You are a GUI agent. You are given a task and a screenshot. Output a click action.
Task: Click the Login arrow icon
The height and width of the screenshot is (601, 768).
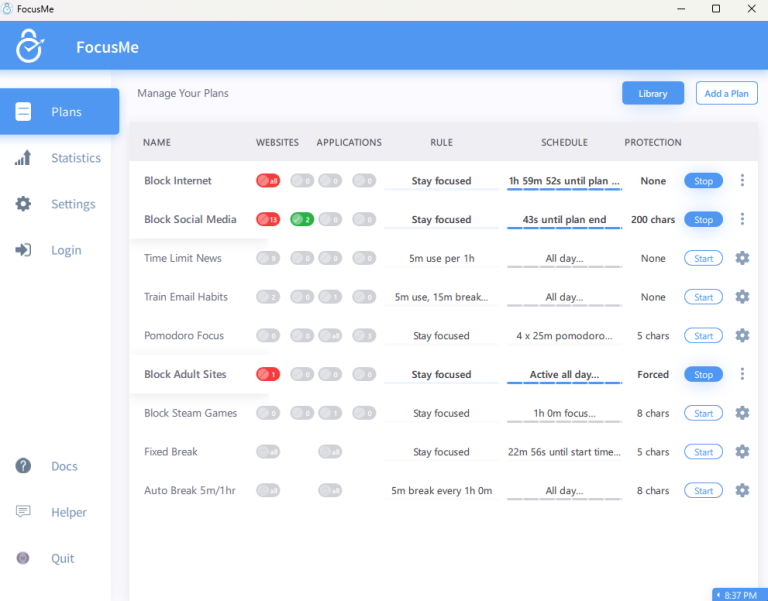(x=23, y=250)
